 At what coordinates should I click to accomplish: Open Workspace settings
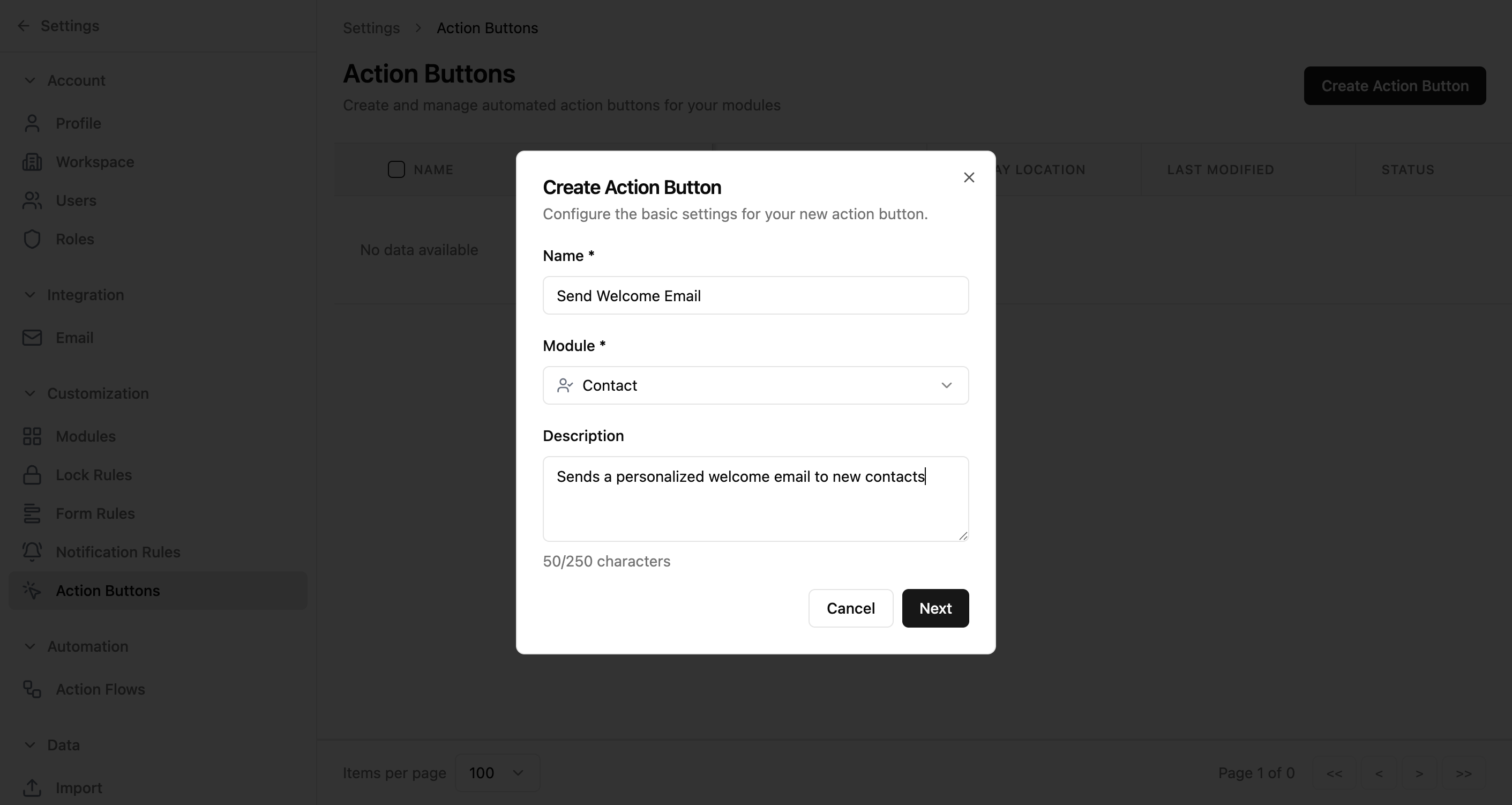(158, 162)
